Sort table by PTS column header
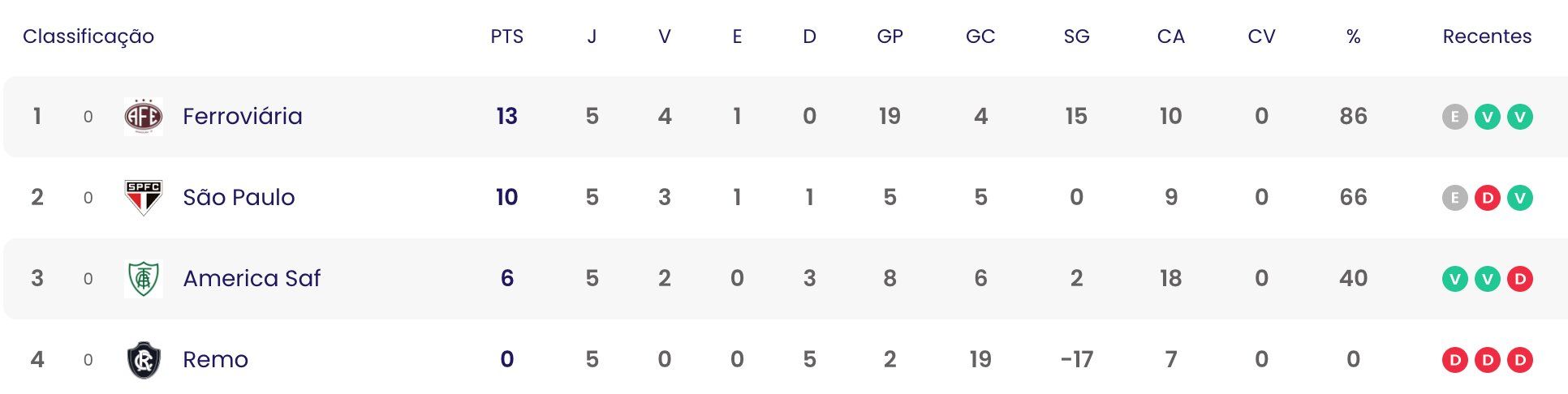This screenshot has height=394, width=1568. pyautogui.click(x=507, y=36)
